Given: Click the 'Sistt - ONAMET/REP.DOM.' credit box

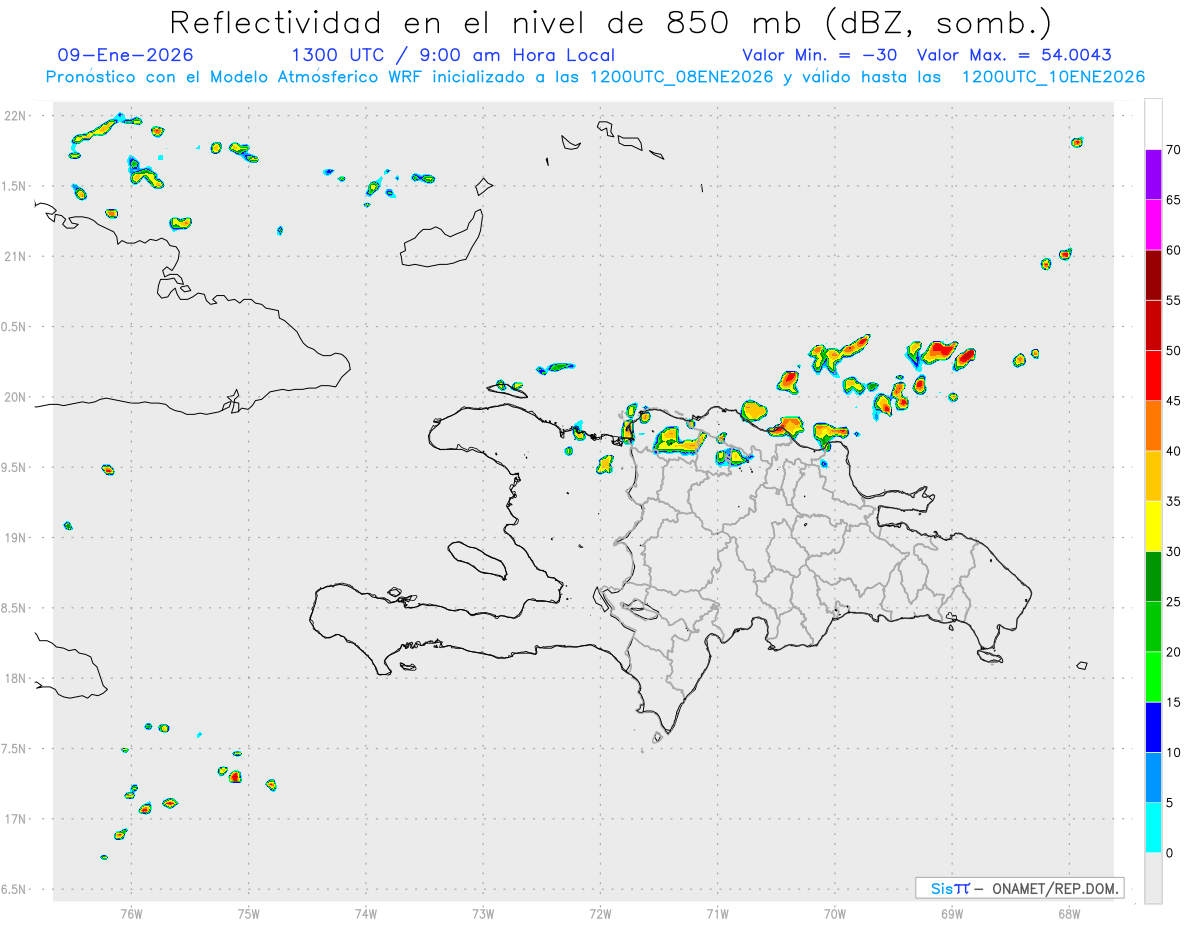Looking at the screenshot, I should click(x=1019, y=888).
